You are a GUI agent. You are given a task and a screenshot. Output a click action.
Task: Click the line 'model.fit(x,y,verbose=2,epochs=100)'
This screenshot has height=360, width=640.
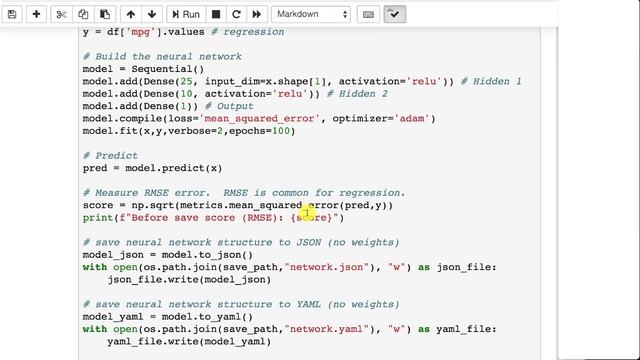pyautogui.click(x=189, y=131)
